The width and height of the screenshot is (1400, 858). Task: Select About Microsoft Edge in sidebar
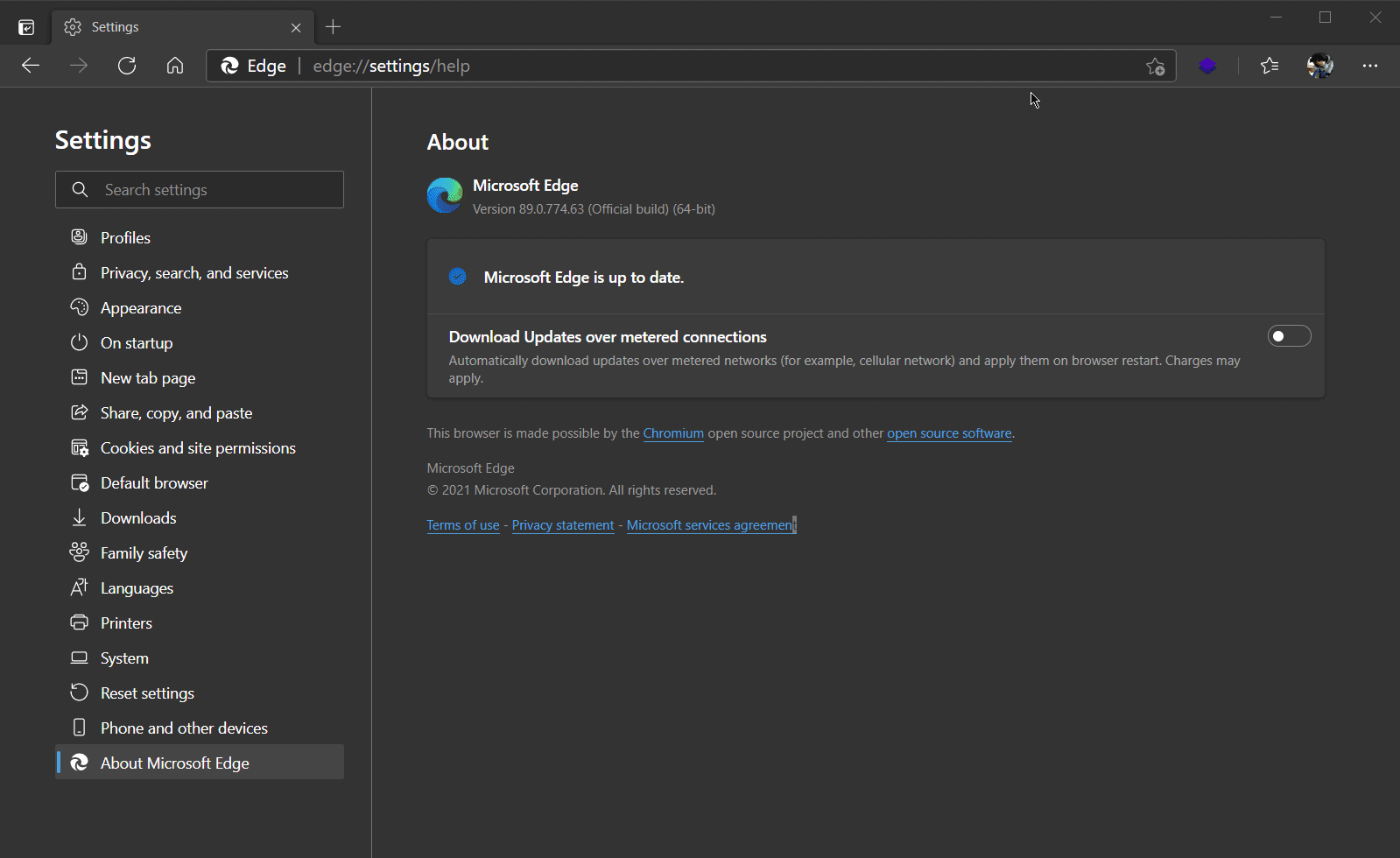(x=200, y=763)
